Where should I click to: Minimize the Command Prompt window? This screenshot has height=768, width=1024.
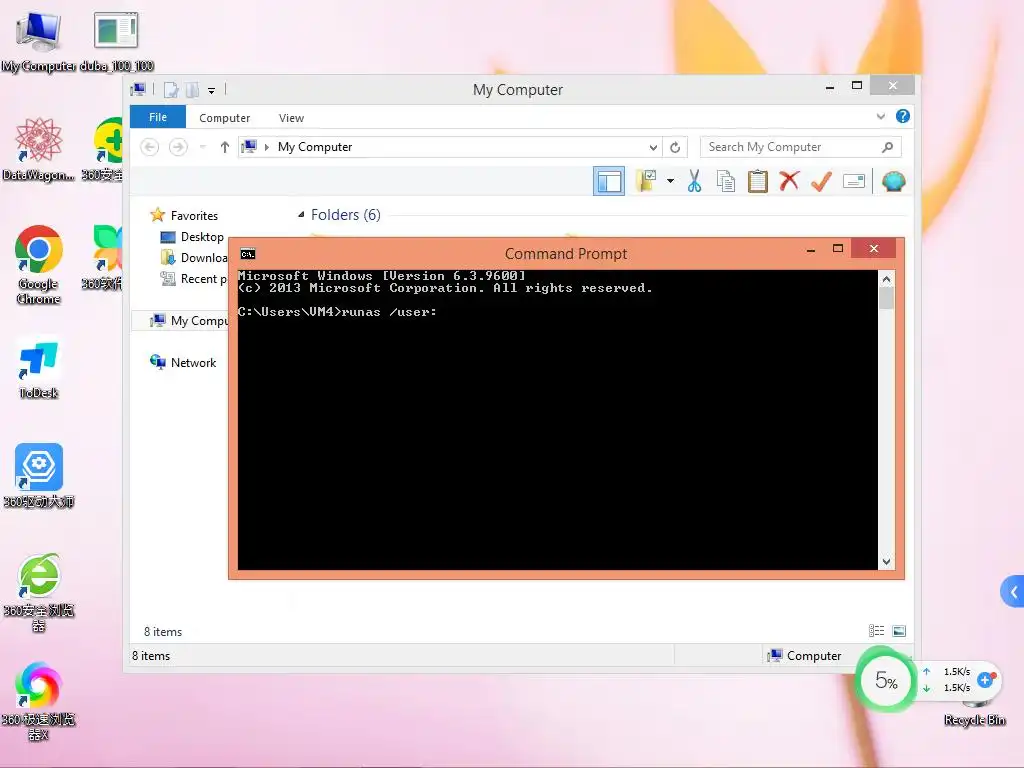pos(810,249)
